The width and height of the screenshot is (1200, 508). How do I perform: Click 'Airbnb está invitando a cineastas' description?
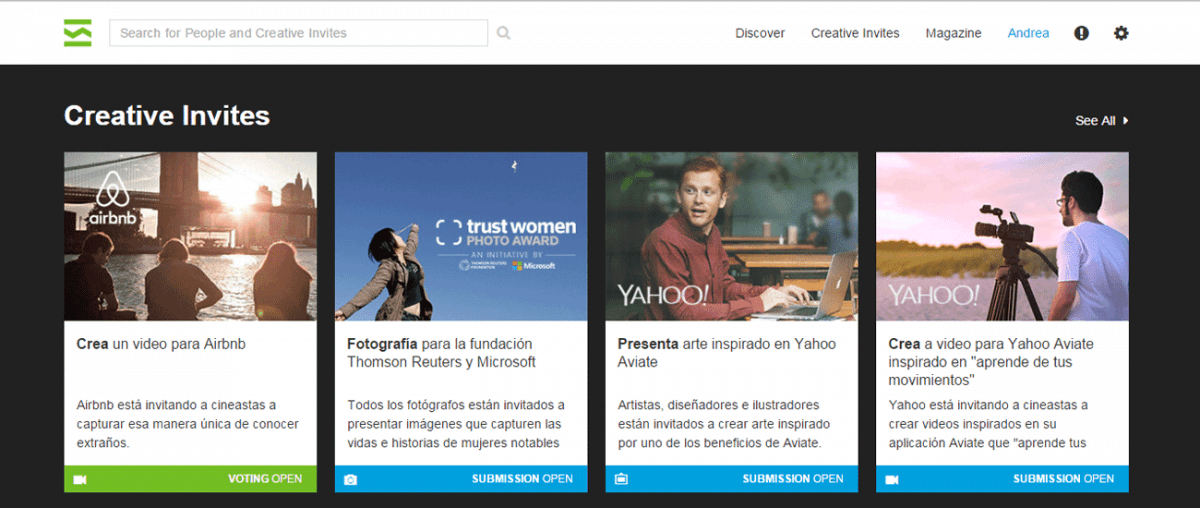(x=187, y=424)
